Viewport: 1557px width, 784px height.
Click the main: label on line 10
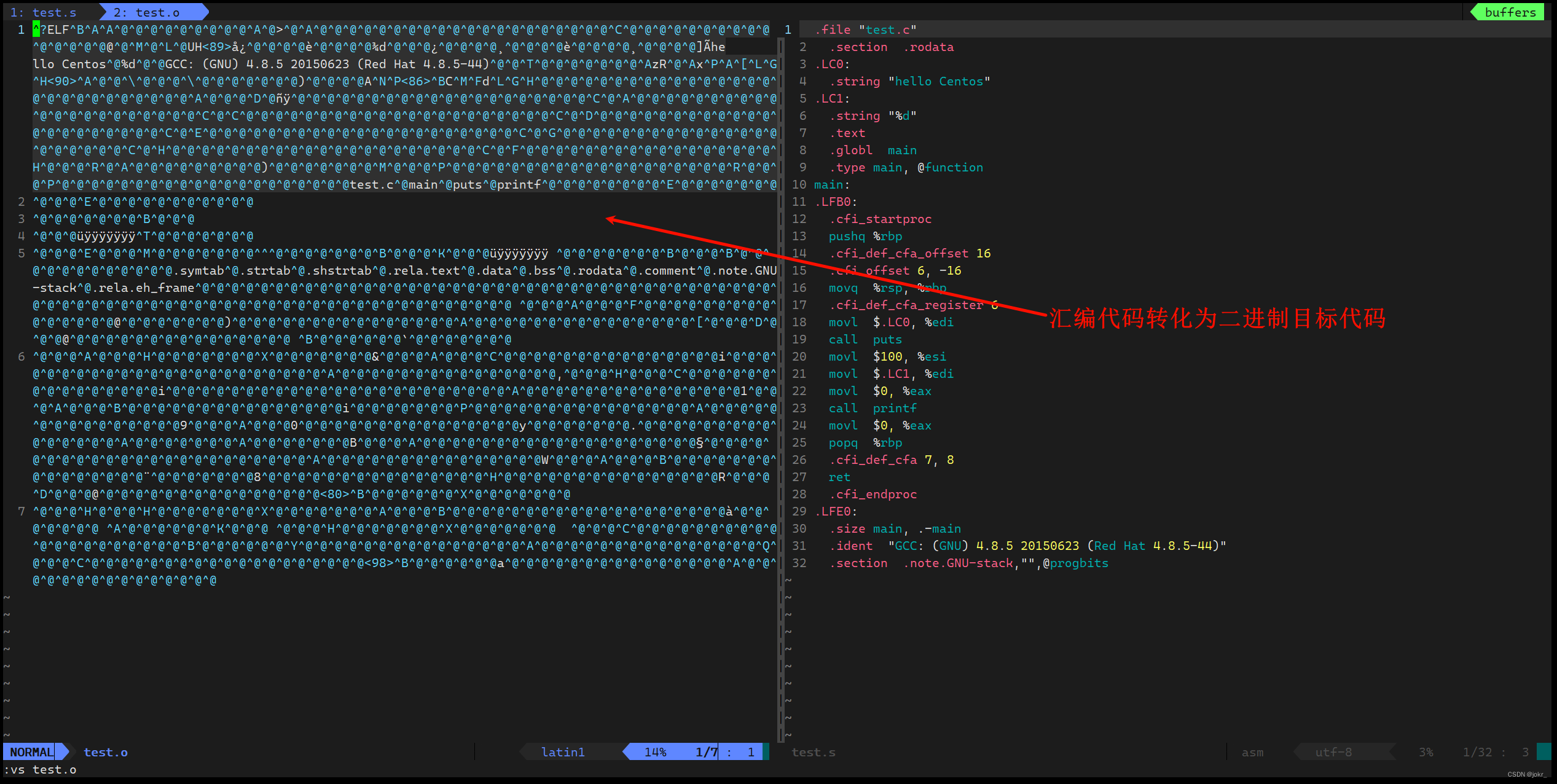pyautogui.click(x=832, y=184)
